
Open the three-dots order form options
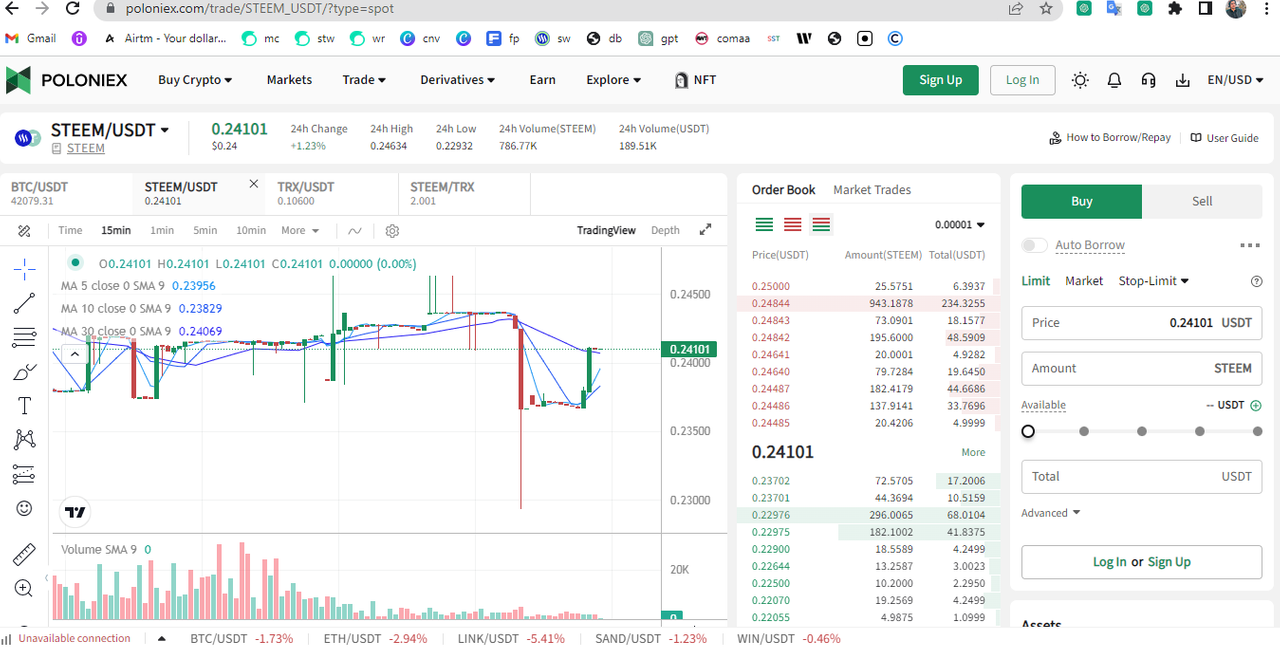pos(1250,245)
